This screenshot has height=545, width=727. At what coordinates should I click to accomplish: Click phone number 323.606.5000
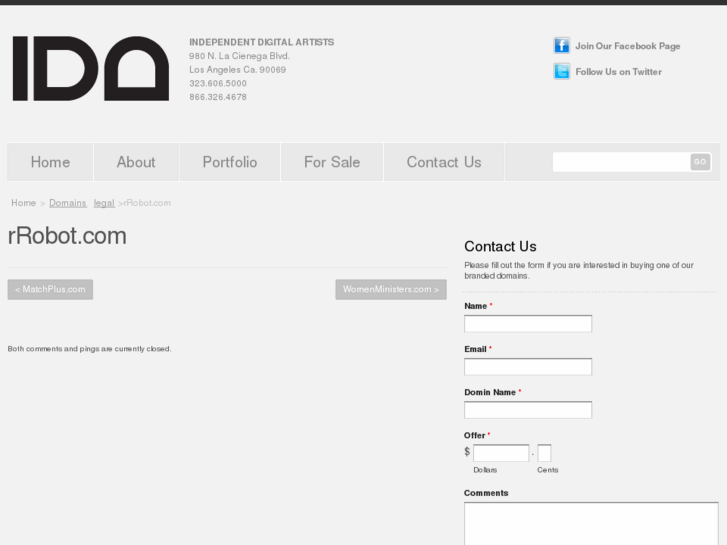tap(218, 83)
